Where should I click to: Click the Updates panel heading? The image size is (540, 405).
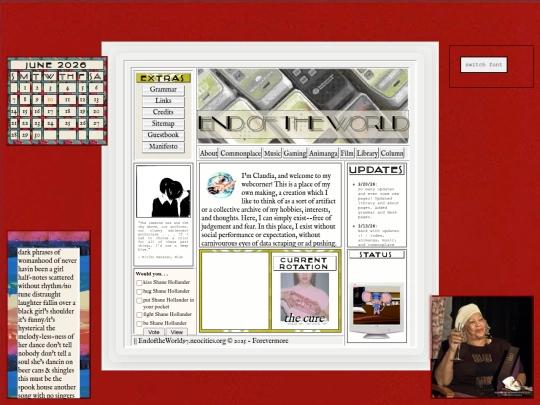tap(376, 170)
